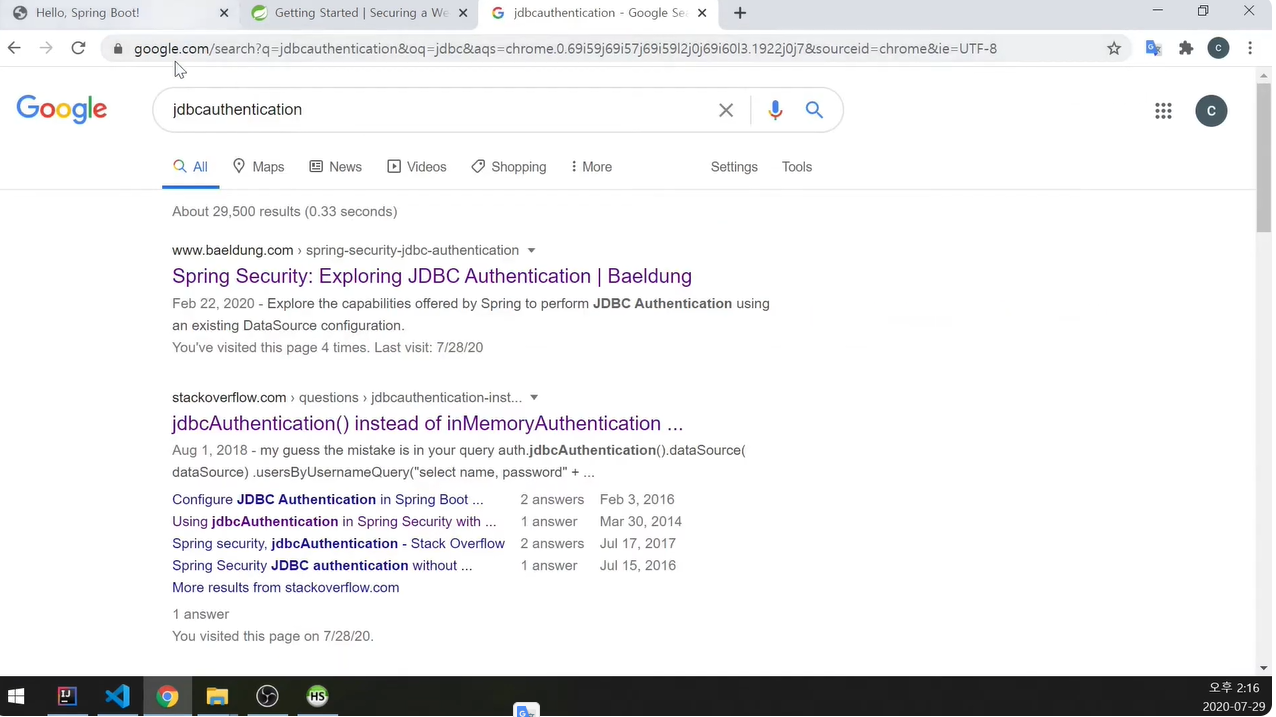Screen dimensions: 1276x717
Task: Open Google account avatar C
Action: pyautogui.click(x=1211, y=111)
